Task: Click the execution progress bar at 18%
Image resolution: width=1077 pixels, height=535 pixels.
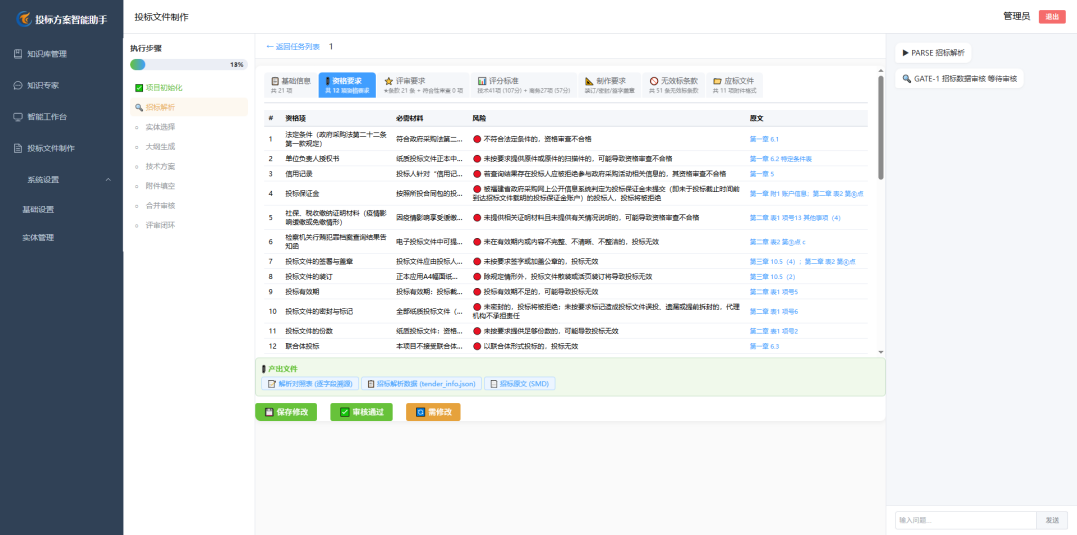Action: point(189,65)
